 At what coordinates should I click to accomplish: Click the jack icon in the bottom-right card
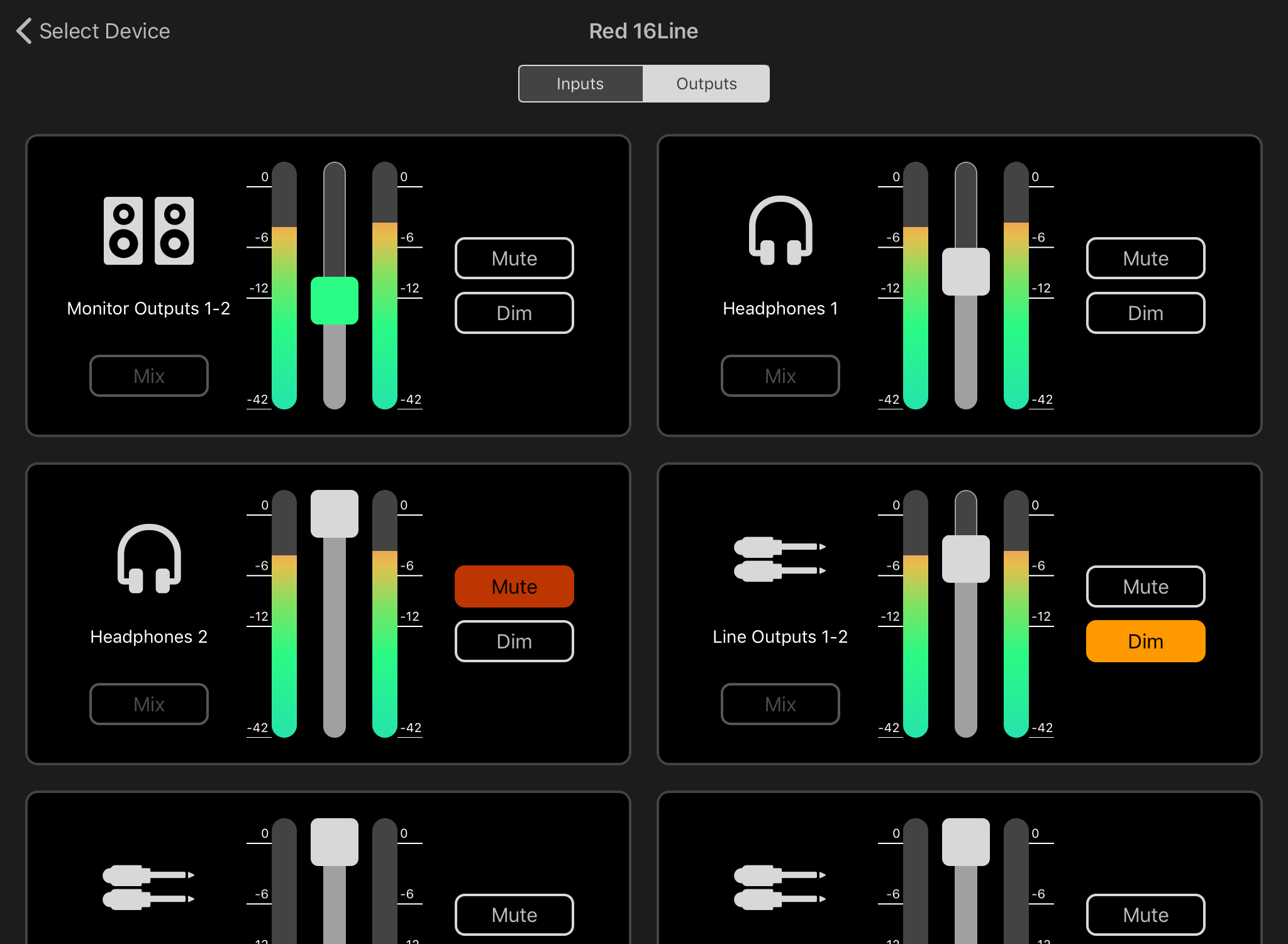point(780,887)
